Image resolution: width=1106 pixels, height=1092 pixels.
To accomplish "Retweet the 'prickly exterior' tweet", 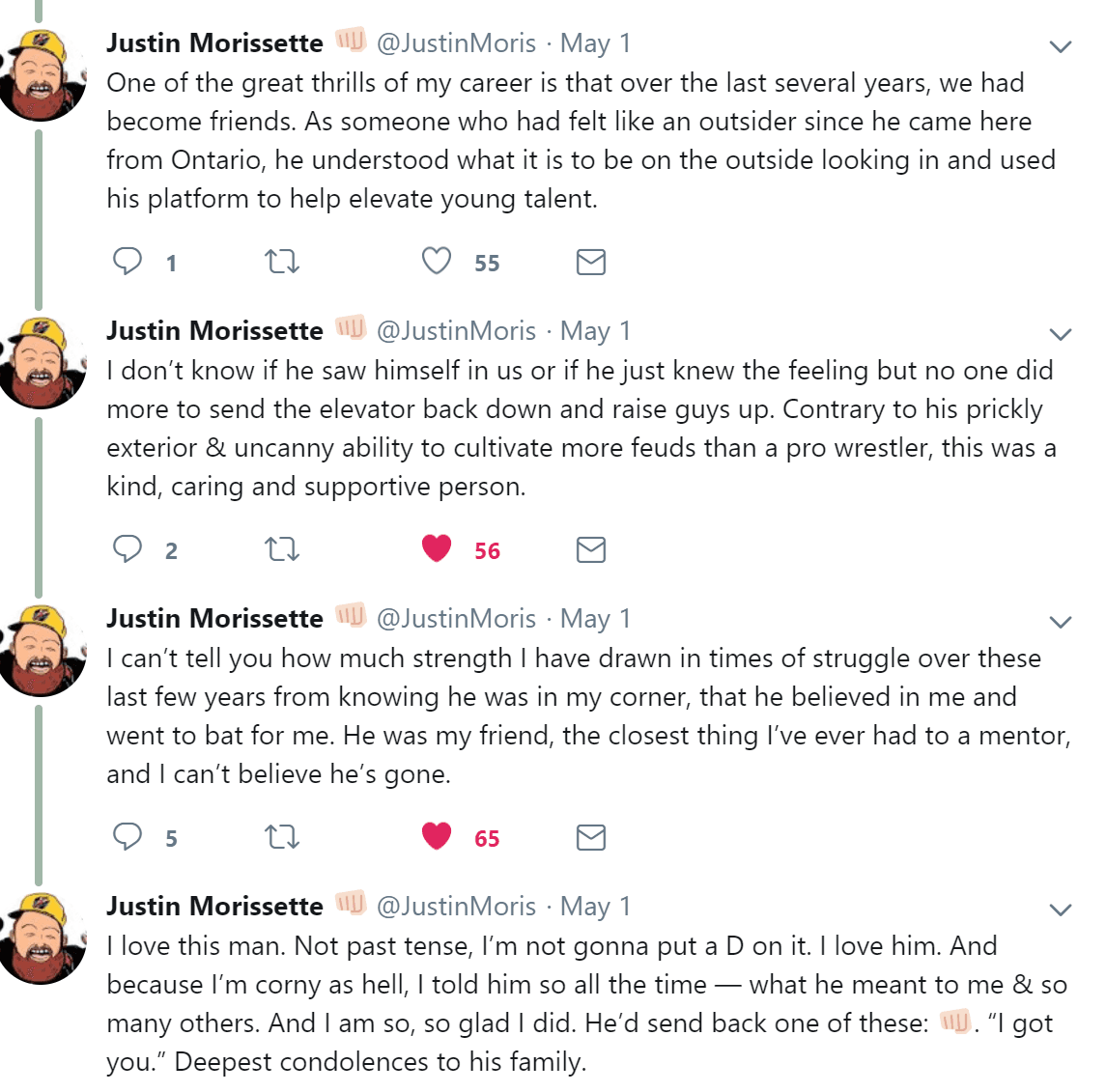I will 282,549.
